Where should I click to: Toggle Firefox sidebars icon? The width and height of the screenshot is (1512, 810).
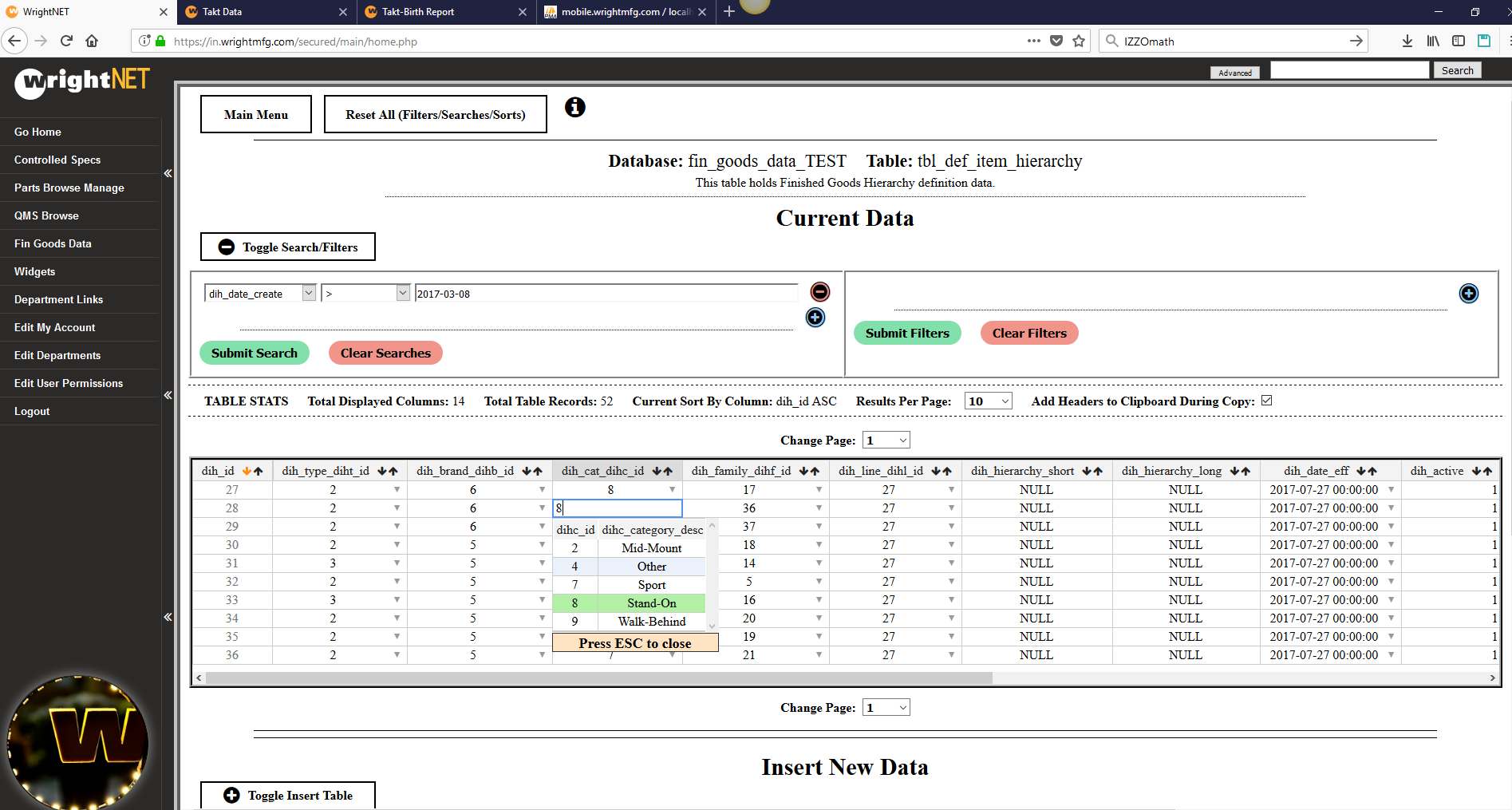tap(1459, 41)
